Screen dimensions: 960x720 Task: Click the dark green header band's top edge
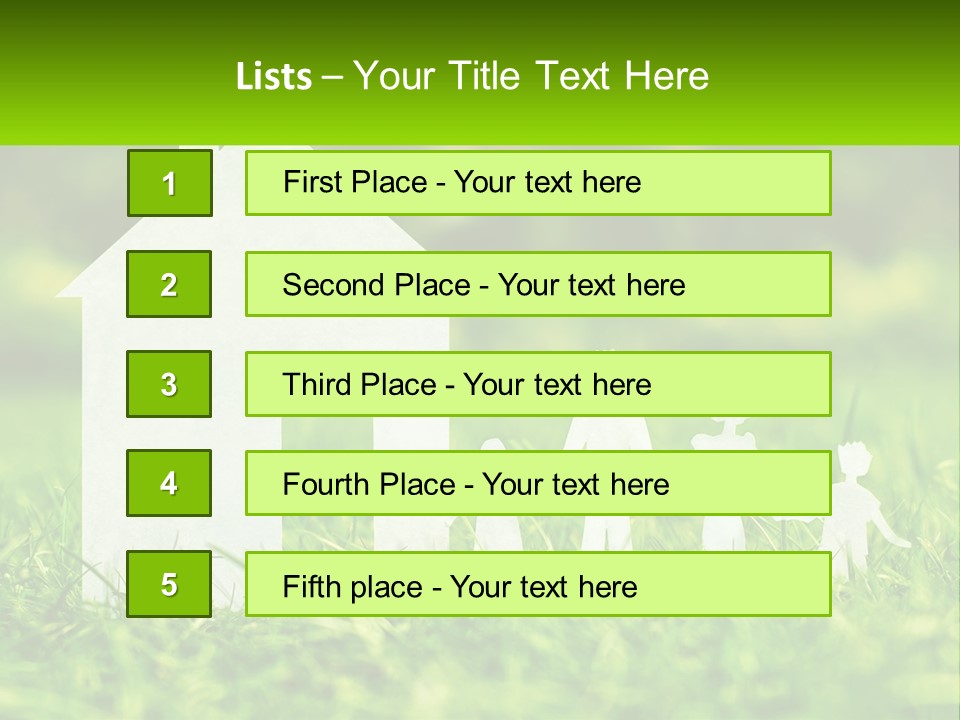(480, 5)
